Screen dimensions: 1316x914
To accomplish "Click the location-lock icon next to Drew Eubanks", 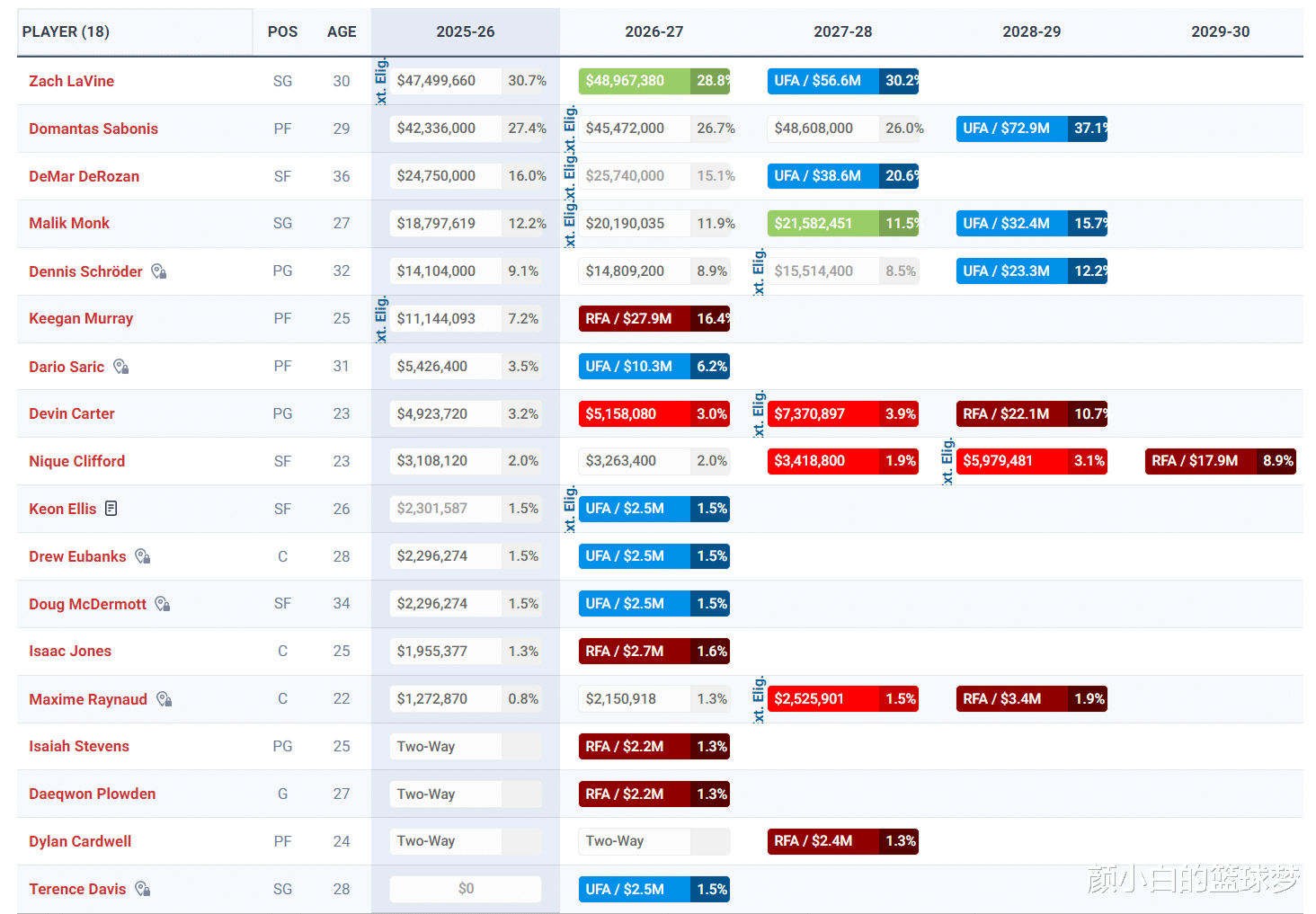I will [x=143, y=556].
